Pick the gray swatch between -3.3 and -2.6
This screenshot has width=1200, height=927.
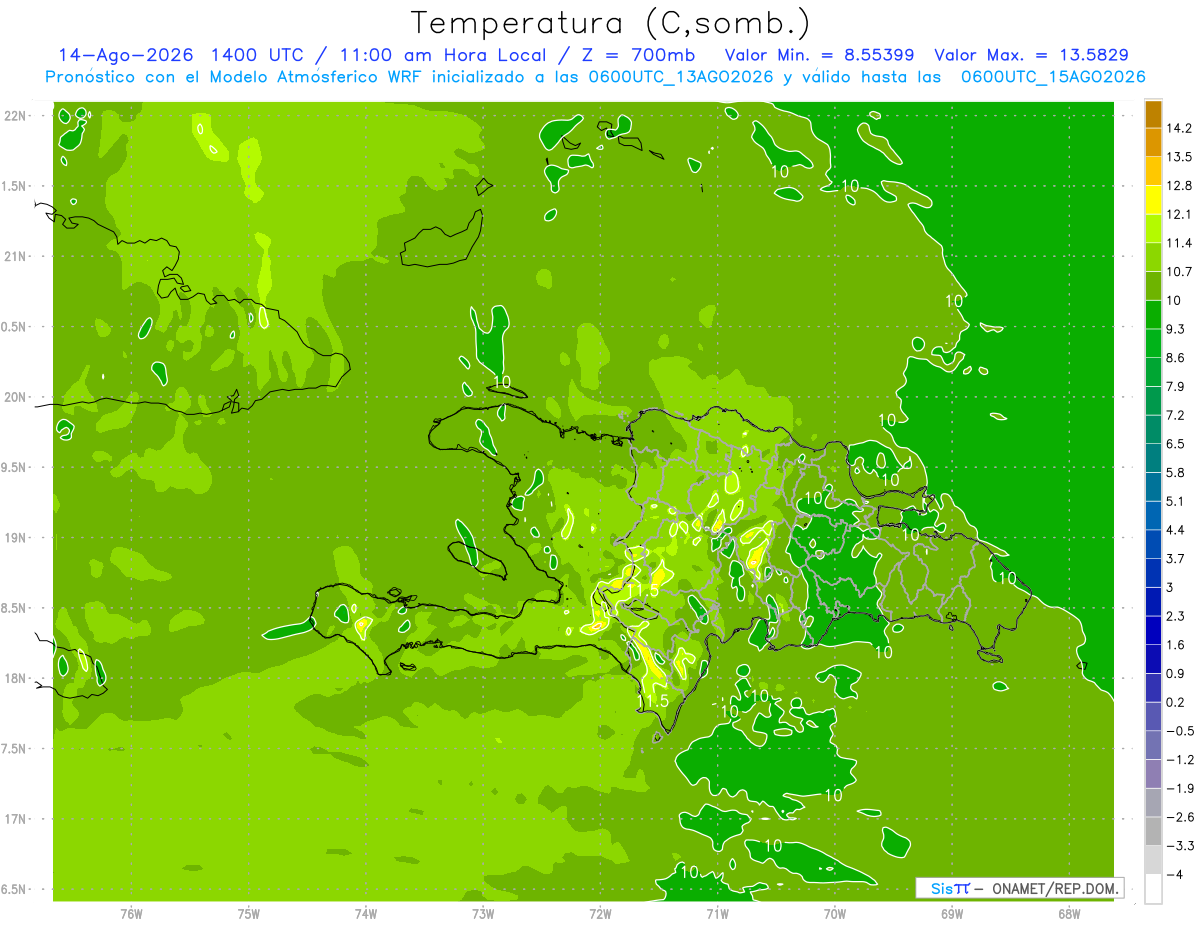1153,832
